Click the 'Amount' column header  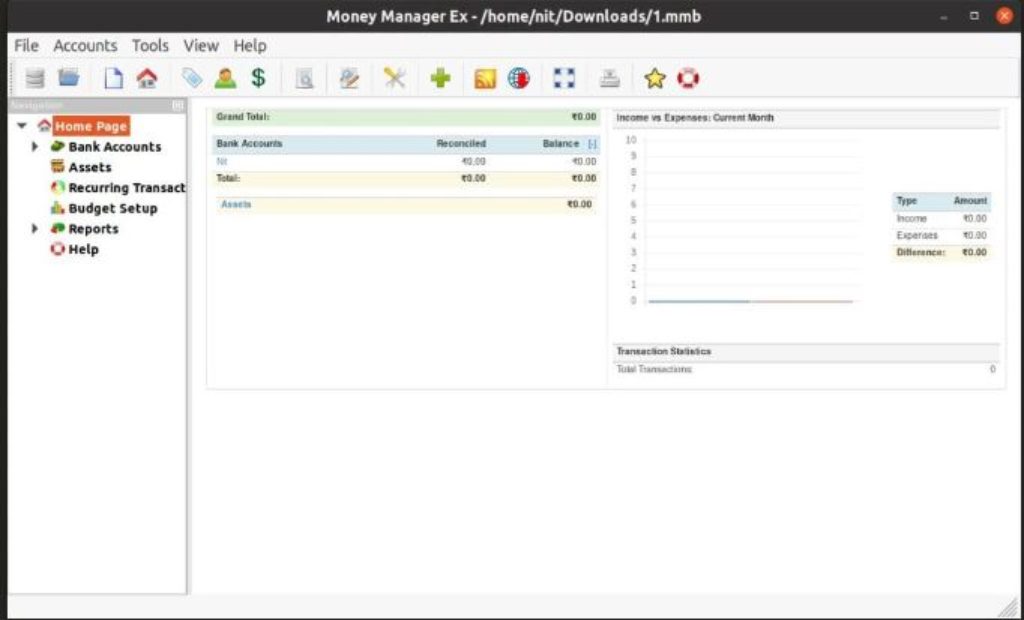pyautogui.click(x=970, y=201)
